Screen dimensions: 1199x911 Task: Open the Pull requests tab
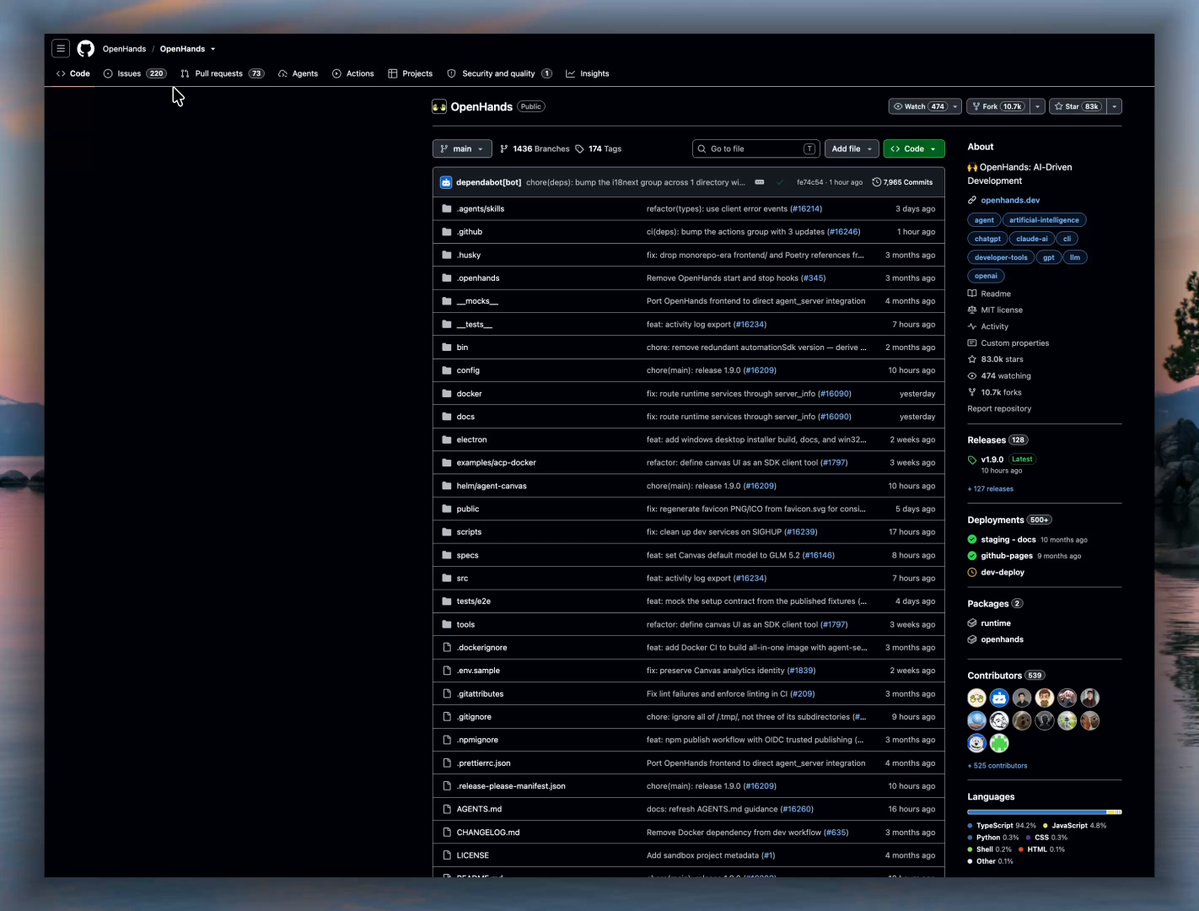tap(222, 73)
